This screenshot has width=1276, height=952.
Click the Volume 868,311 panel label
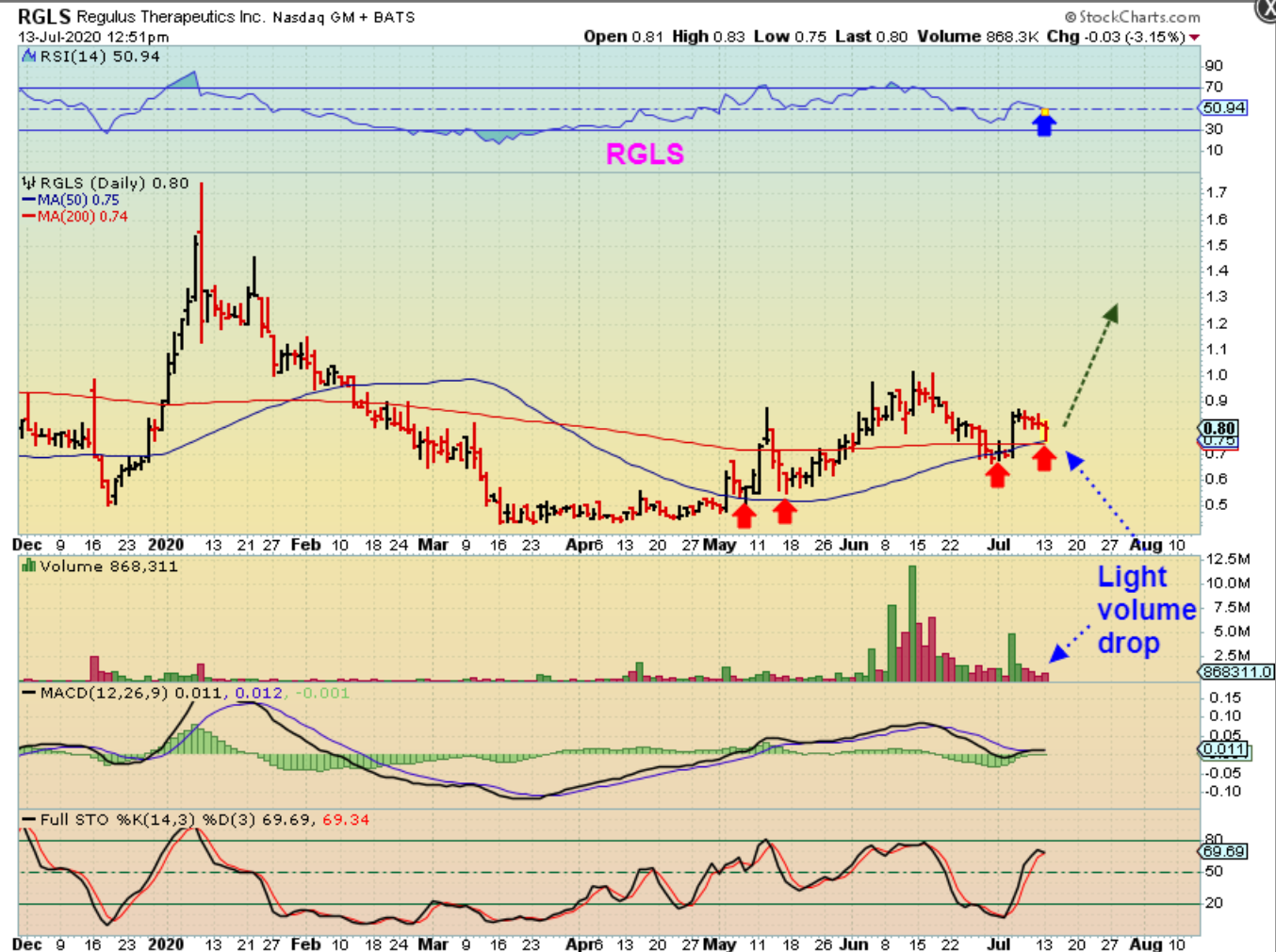pos(108,566)
